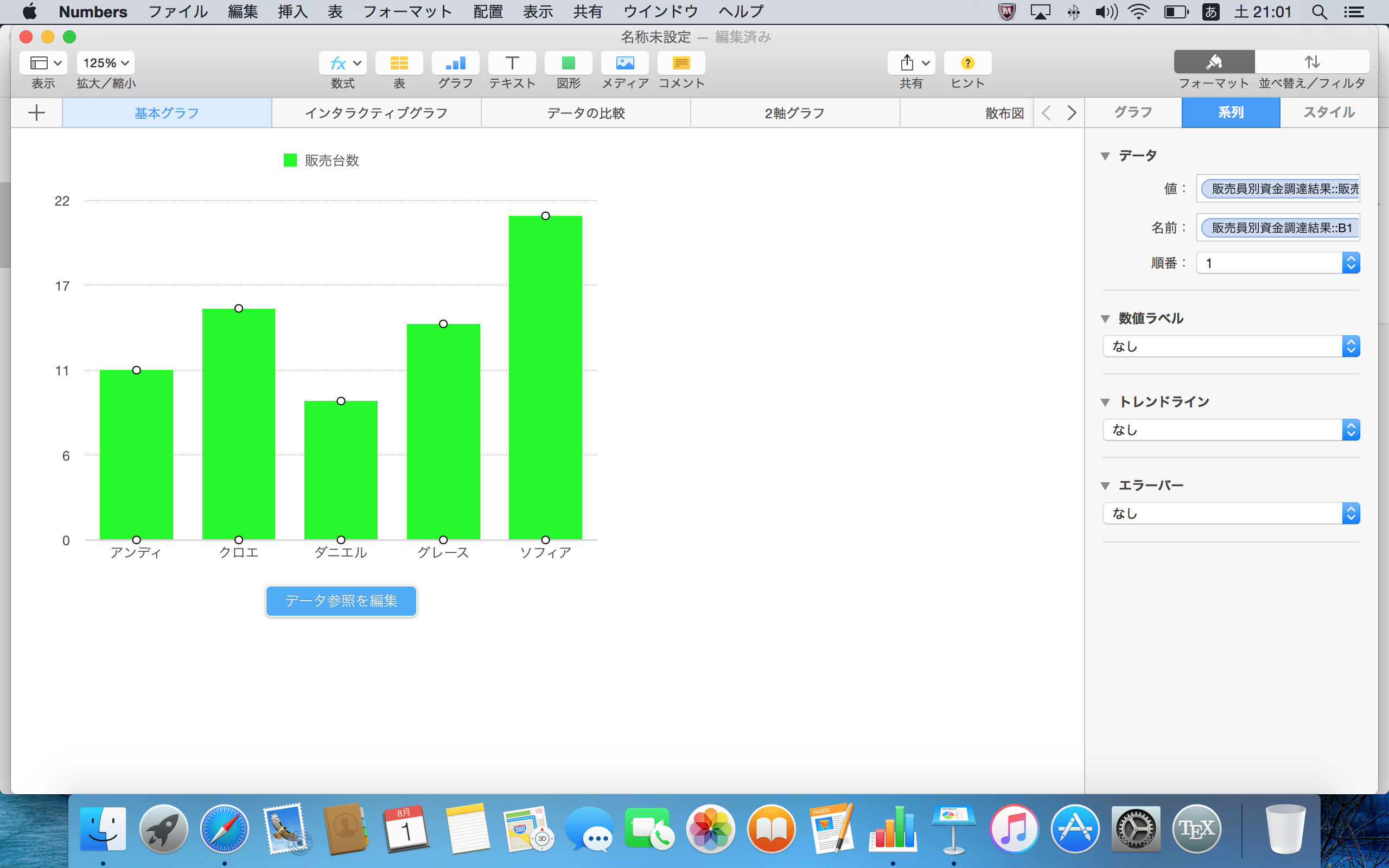Screen dimensions: 1389x868
Task: Click the ヒント help icon
Action: pos(967,62)
